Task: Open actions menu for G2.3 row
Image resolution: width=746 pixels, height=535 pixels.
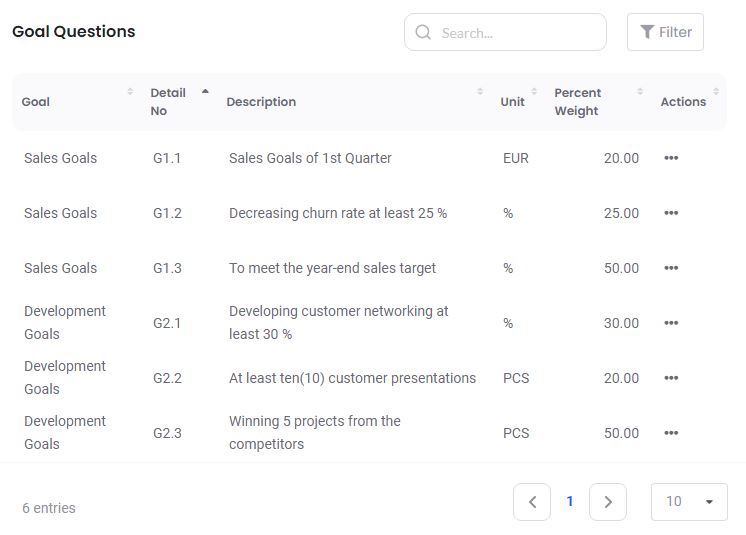Action: pos(671,433)
